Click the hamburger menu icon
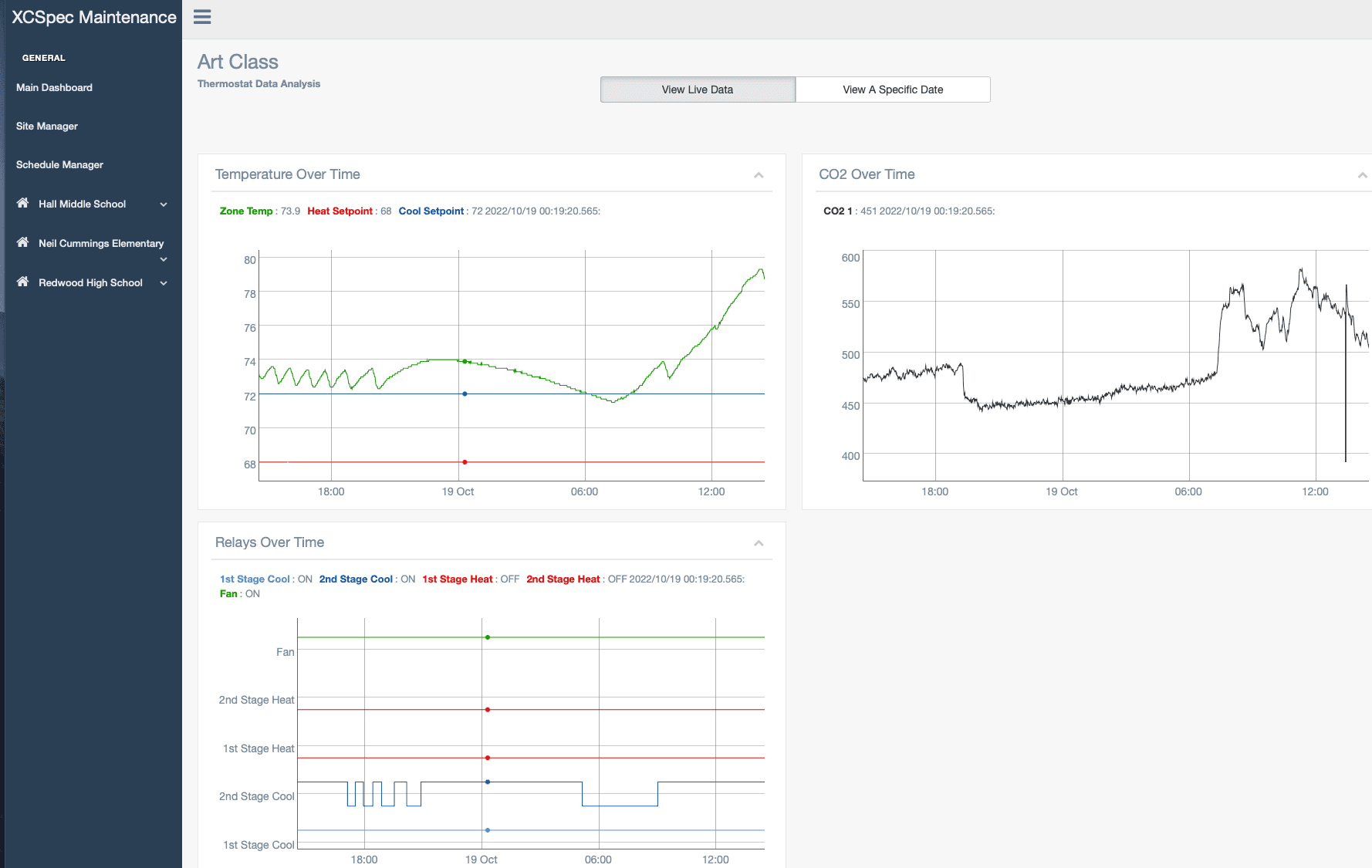 click(x=202, y=17)
